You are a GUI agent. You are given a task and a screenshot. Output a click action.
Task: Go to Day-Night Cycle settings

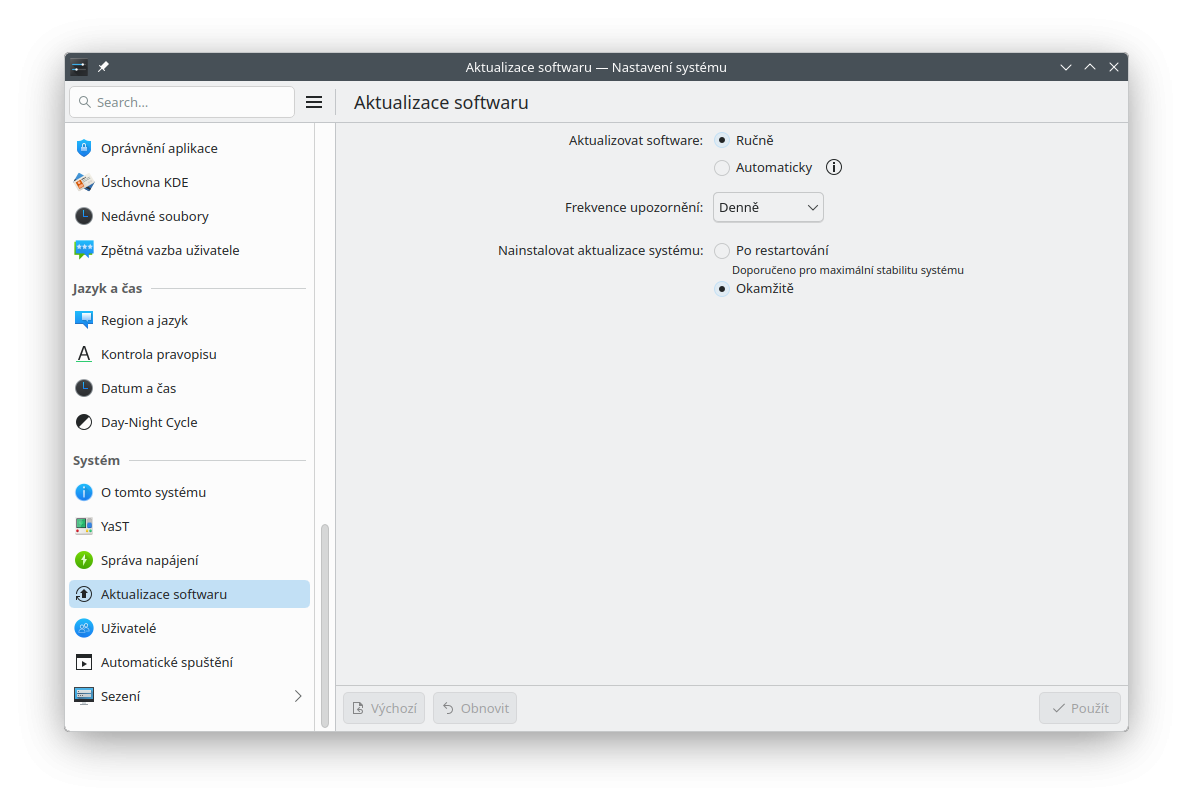pyautogui.click(x=149, y=422)
